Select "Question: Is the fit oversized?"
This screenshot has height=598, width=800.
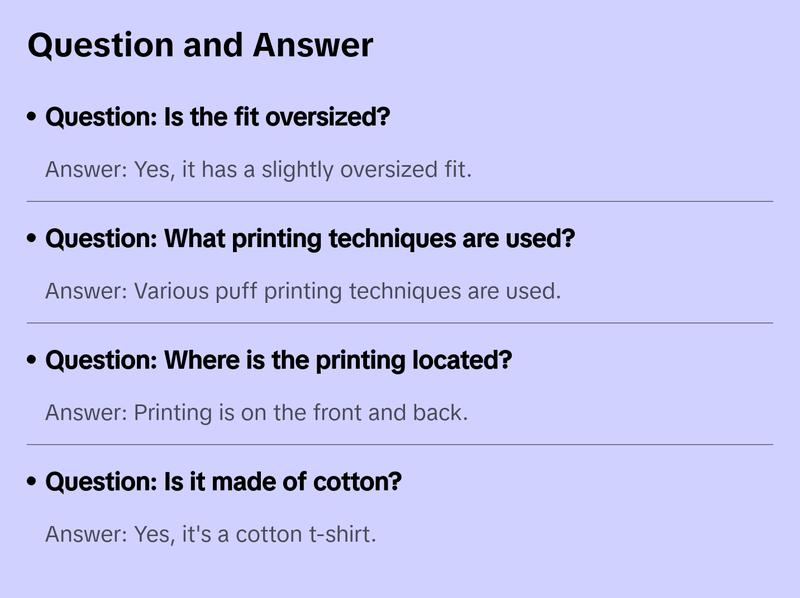pos(218,118)
